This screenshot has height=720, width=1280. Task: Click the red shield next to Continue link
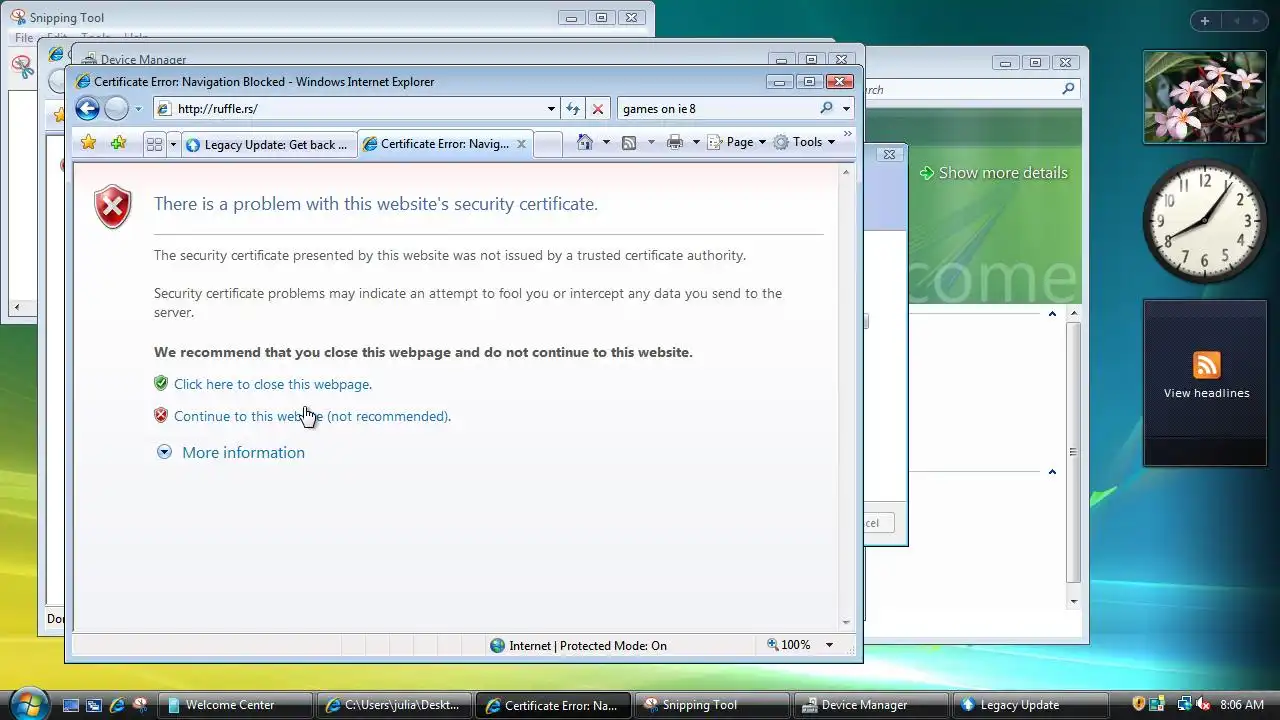pos(161,415)
